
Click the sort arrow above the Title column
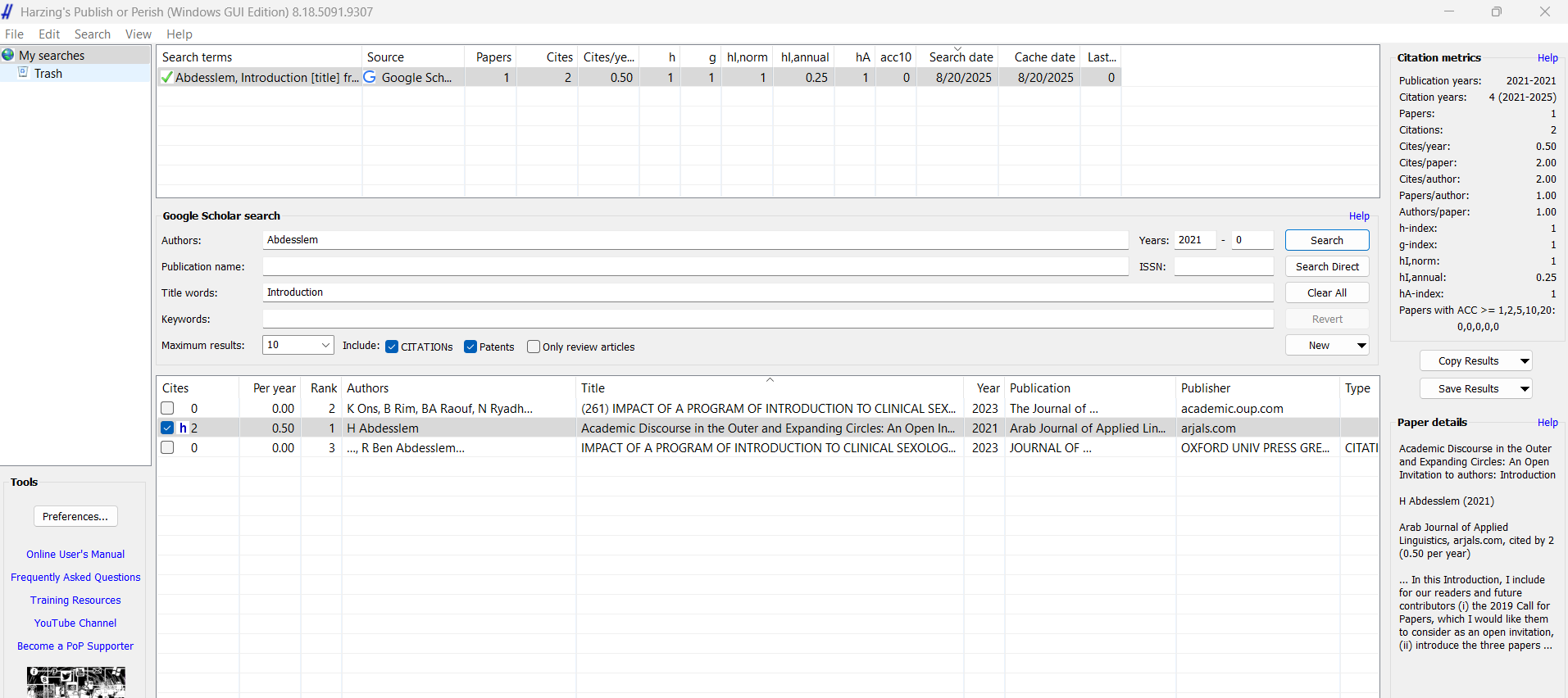tap(770, 379)
